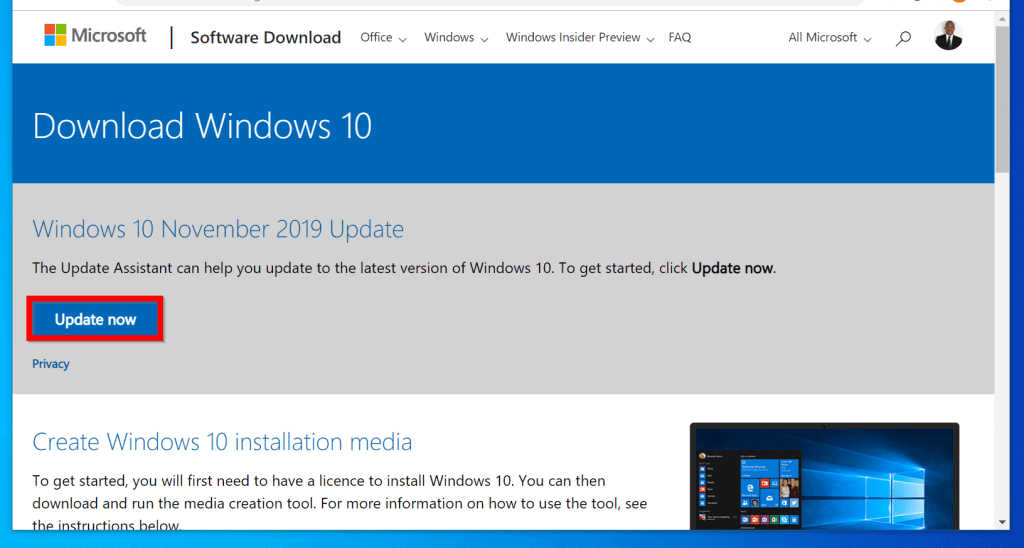
Task: Expand the All Microsoft menu
Action: pyautogui.click(x=829, y=38)
